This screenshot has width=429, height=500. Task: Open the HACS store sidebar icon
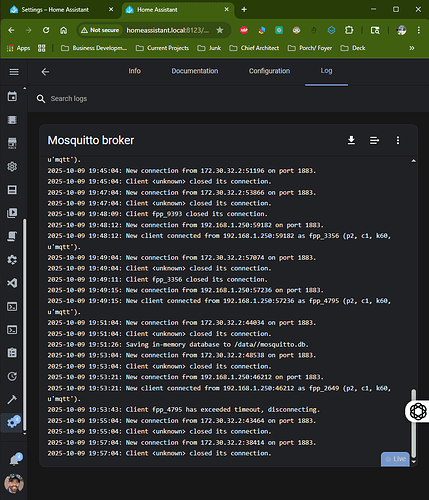click(x=12, y=143)
